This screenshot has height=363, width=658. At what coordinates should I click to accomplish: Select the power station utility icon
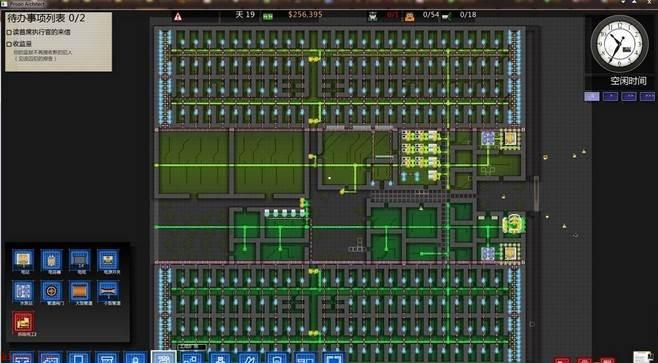pos(23,260)
